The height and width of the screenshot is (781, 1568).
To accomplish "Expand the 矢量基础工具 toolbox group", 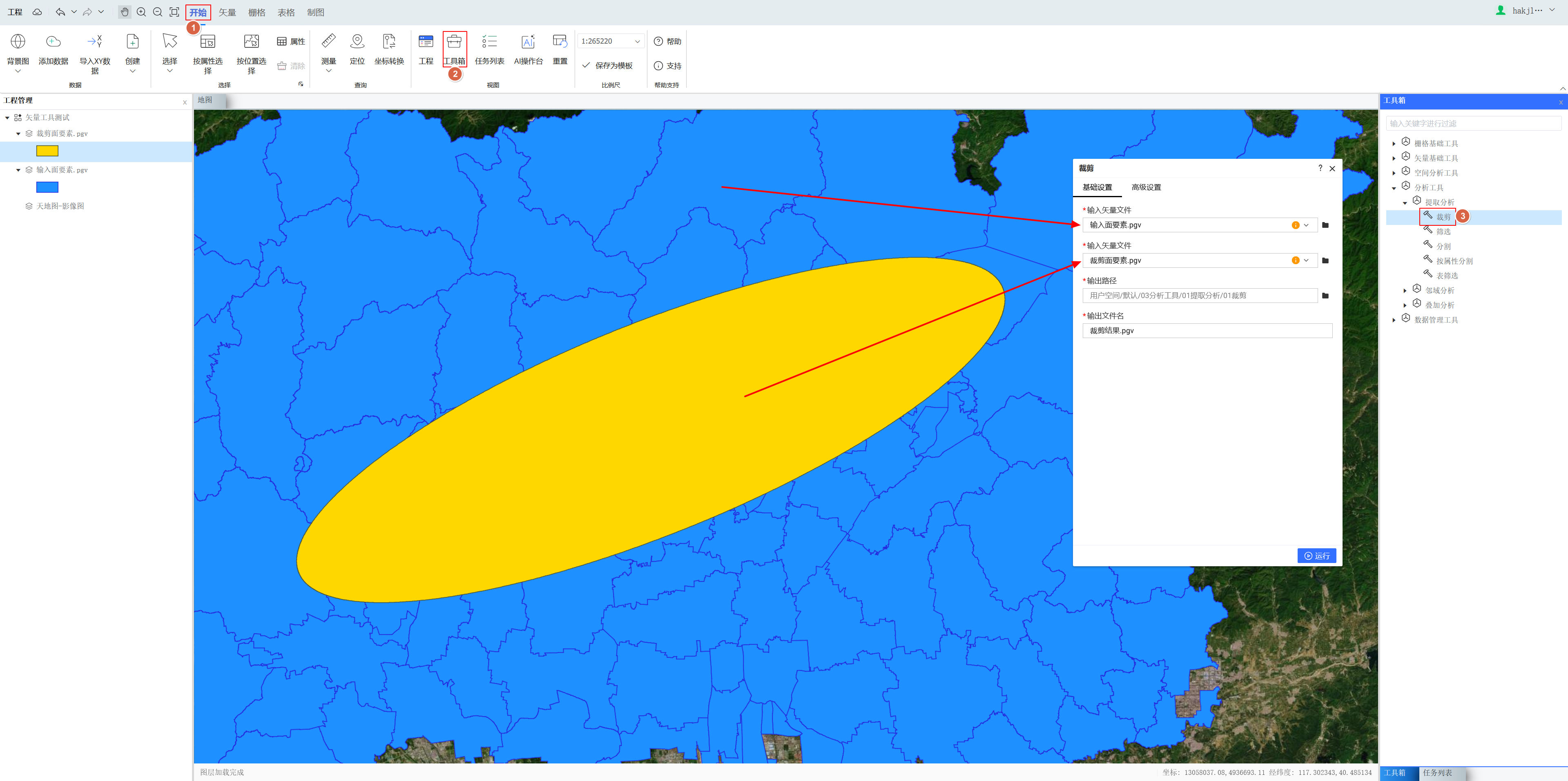I will (x=1394, y=159).
